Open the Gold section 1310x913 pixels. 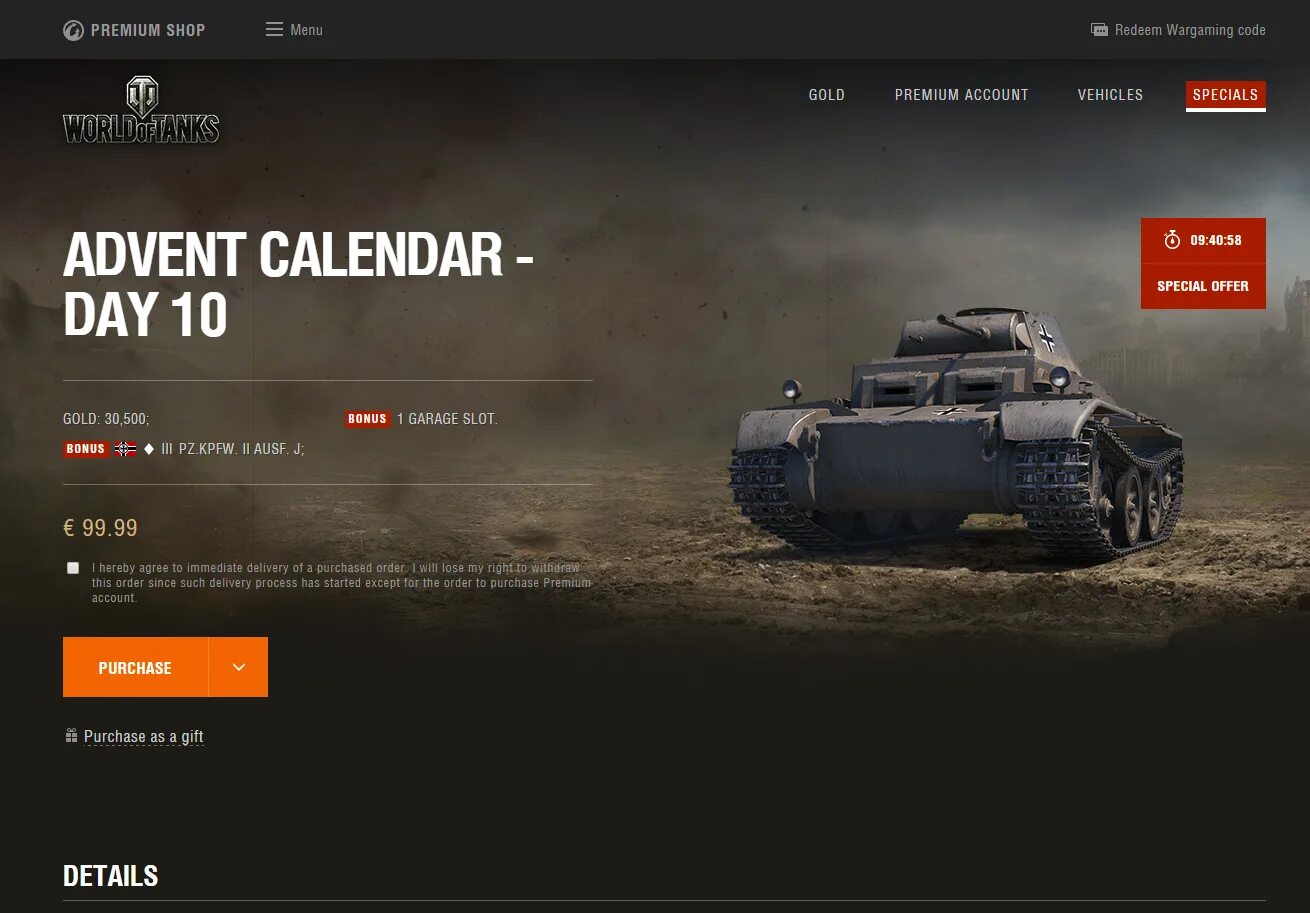click(x=827, y=95)
